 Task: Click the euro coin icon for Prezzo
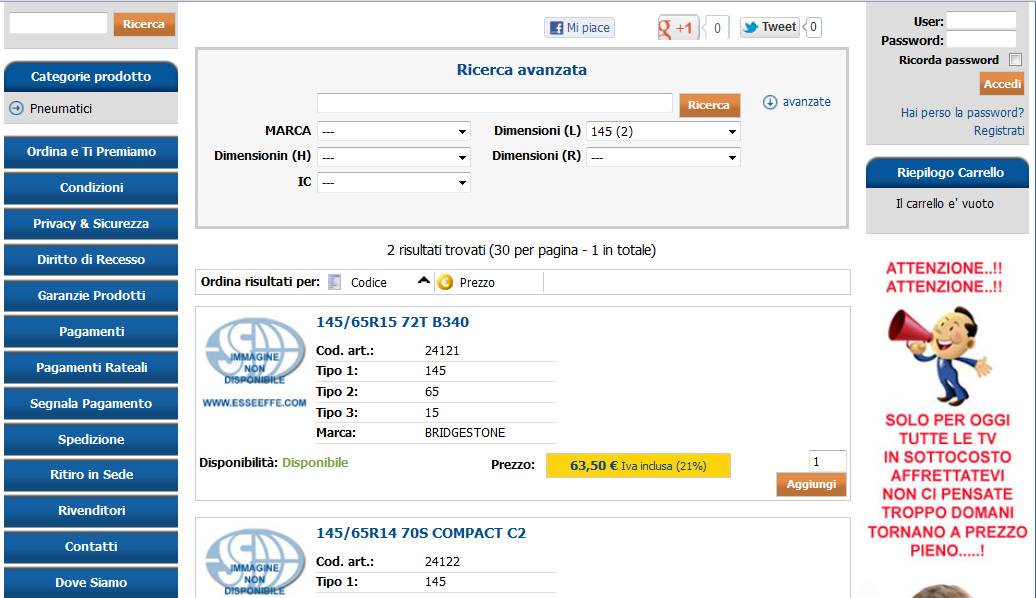pyautogui.click(x=445, y=282)
